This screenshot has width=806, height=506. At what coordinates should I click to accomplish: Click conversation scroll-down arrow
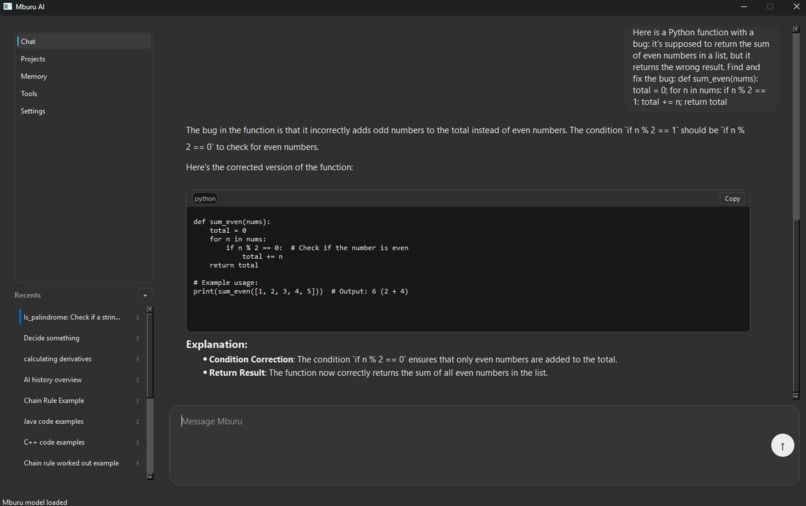click(x=796, y=396)
